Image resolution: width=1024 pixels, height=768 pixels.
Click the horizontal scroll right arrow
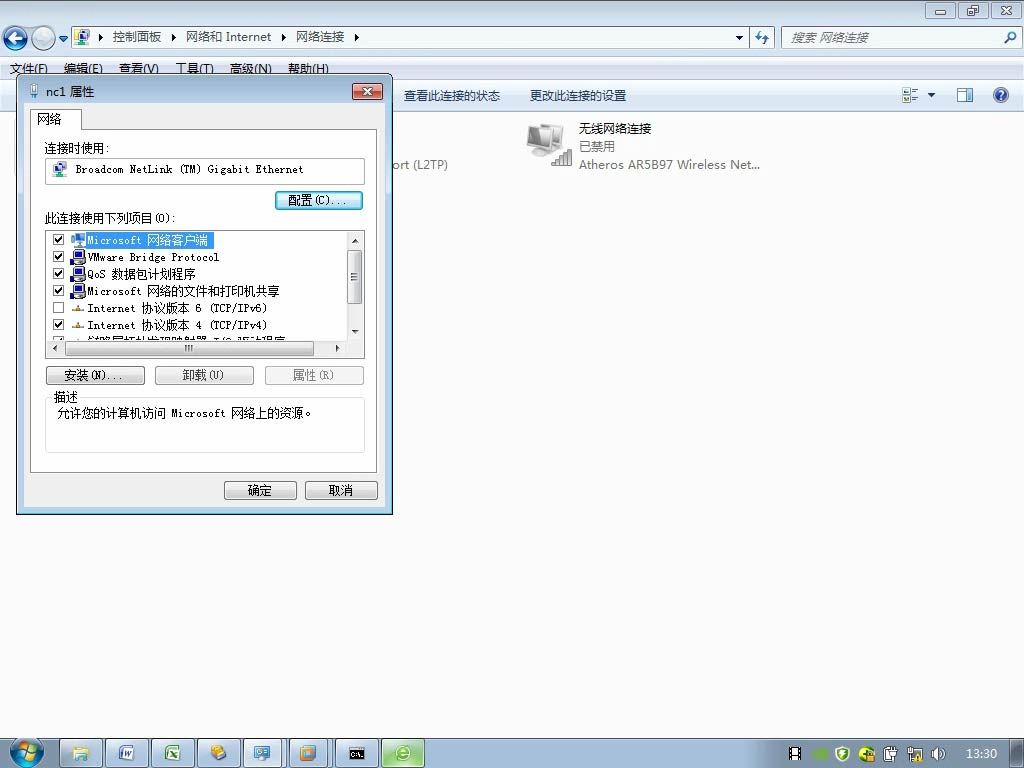337,349
